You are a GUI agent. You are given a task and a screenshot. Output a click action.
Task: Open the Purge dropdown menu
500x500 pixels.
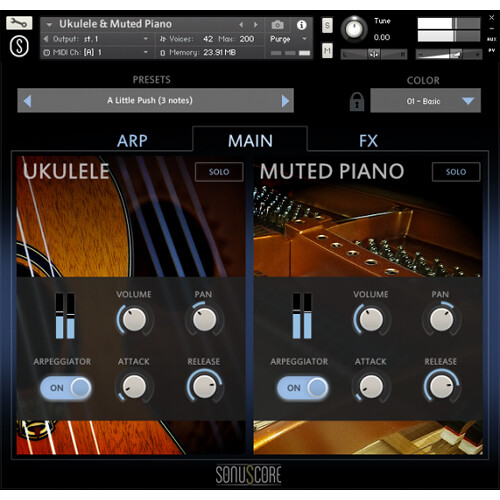click(288, 39)
